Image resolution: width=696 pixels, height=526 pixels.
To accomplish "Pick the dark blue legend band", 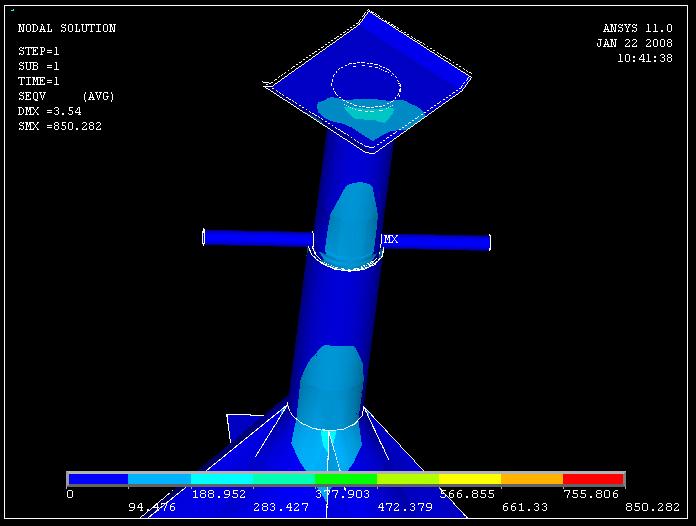I will (x=99, y=479).
